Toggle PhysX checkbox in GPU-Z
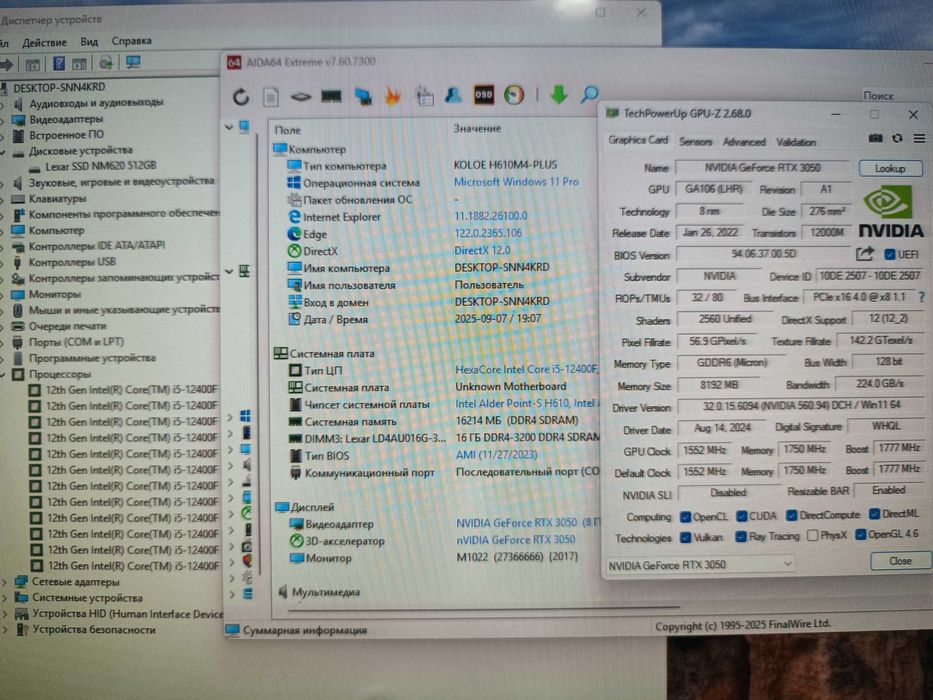This screenshot has width=933, height=700. [x=812, y=536]
